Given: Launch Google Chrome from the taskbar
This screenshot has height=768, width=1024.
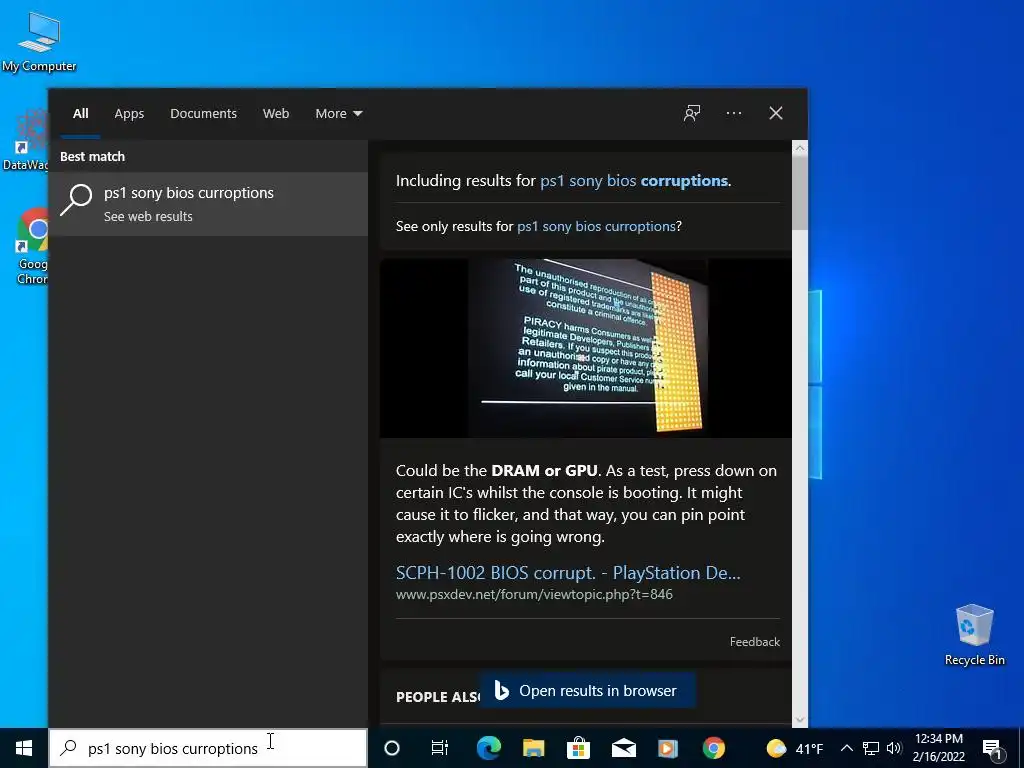Looking at the screenshot, I should [x=714, y=748].
